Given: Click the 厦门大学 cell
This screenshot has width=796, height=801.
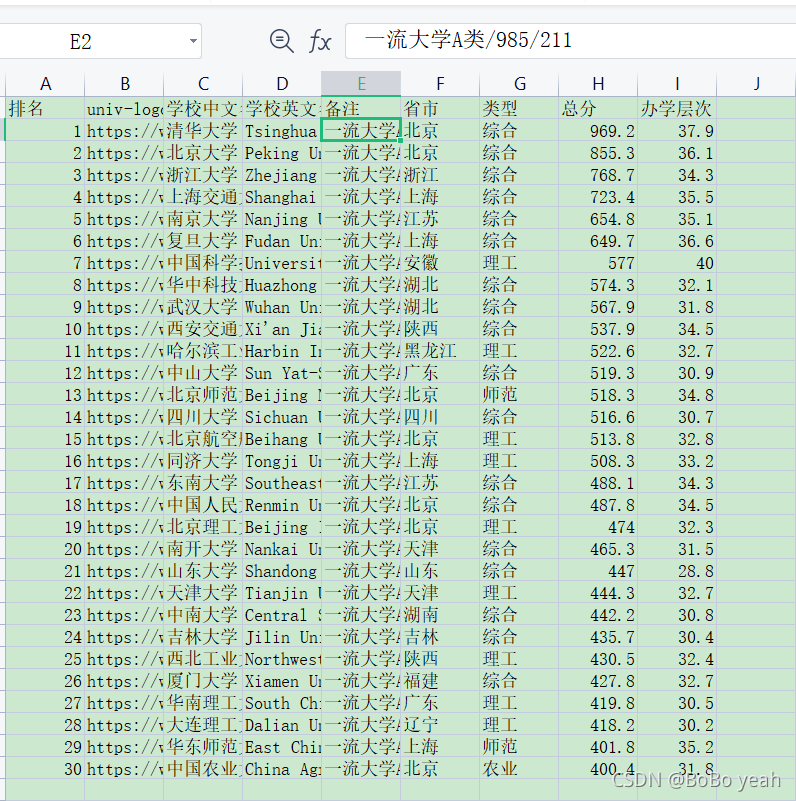Looking at the screenshot, I should (x=203, y=681).
